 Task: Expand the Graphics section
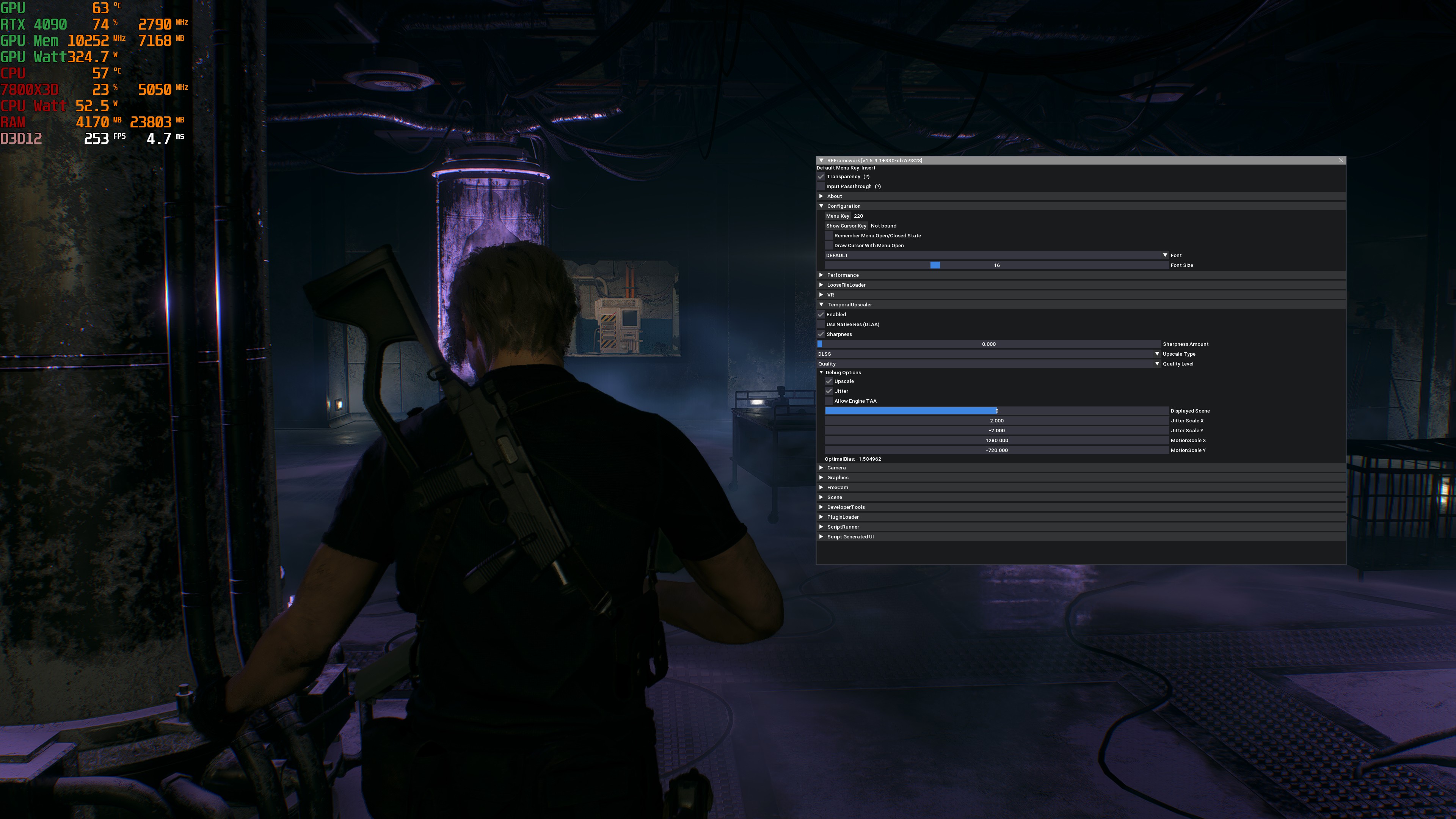(x=1081, y=478)
